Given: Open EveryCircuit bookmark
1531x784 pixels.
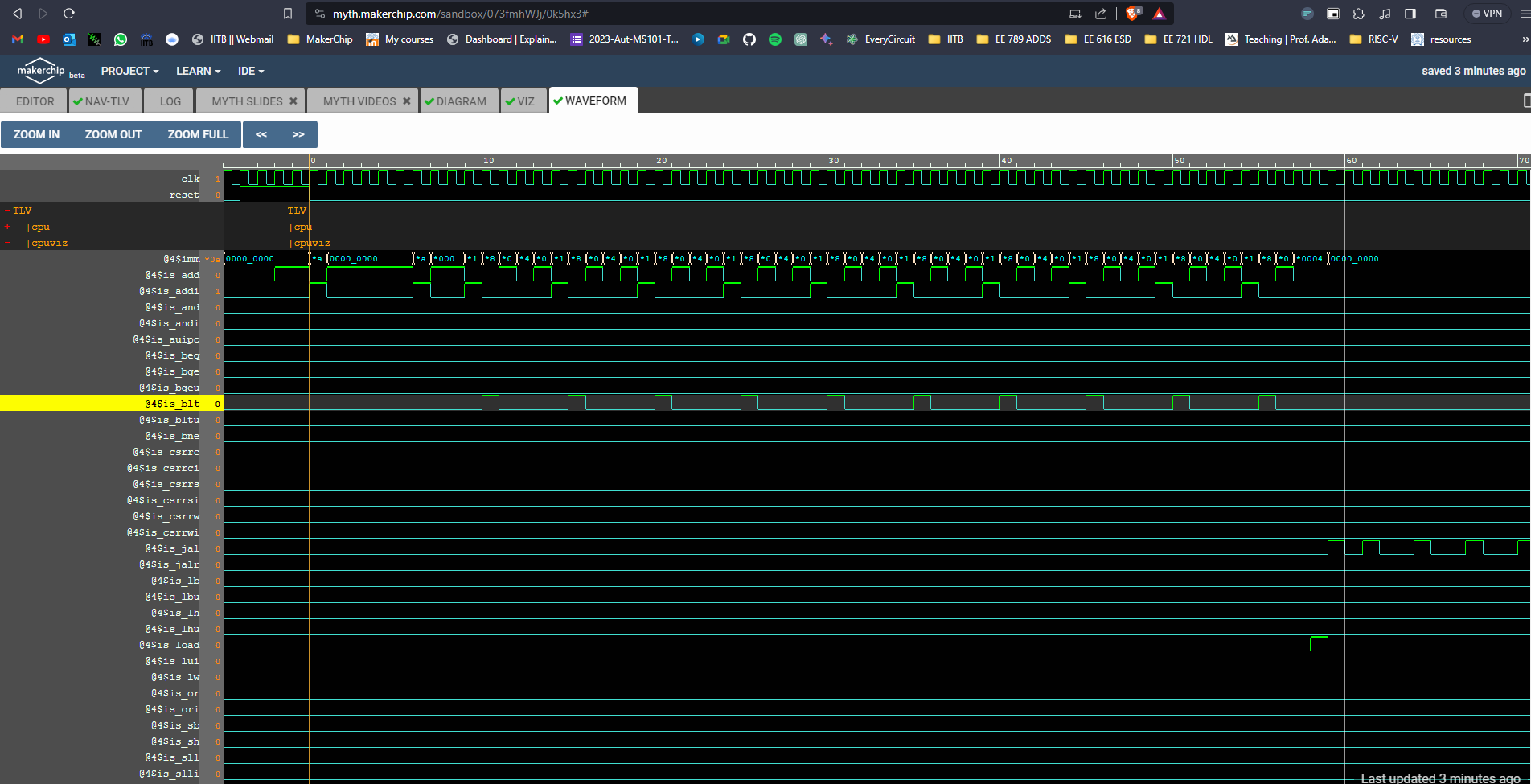Looking at the screenshot, I should pos(880,39).
